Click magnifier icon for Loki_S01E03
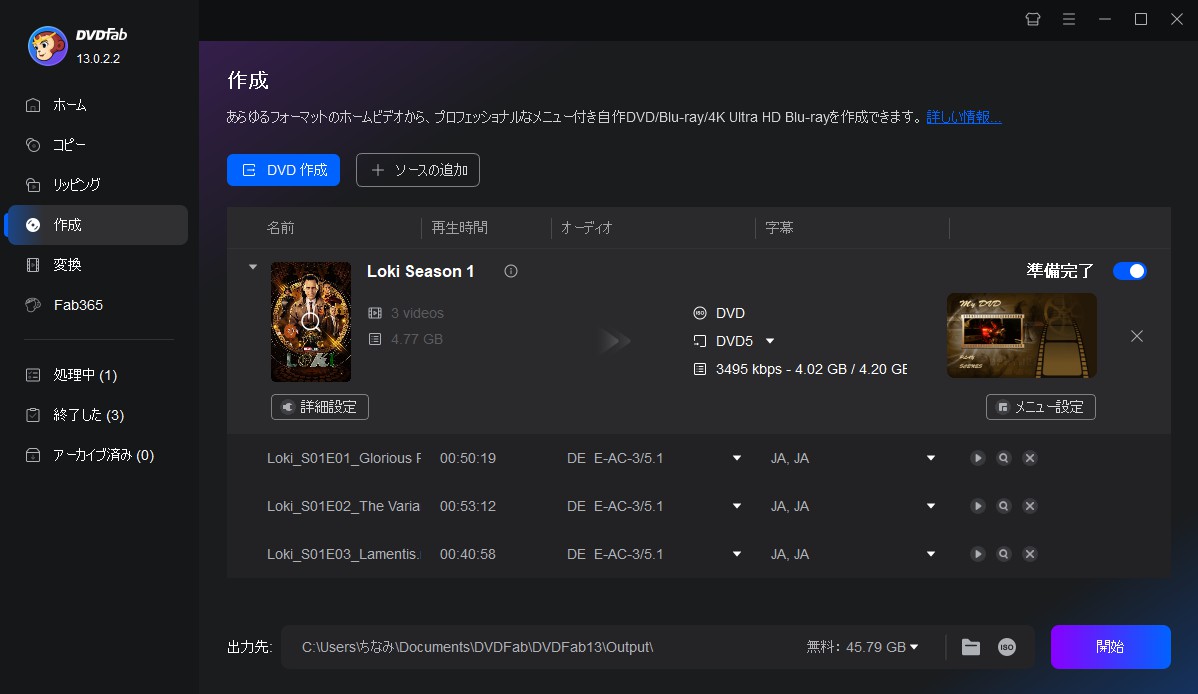The height and width of the screenshot is (694, 1198). (1004, 554)
